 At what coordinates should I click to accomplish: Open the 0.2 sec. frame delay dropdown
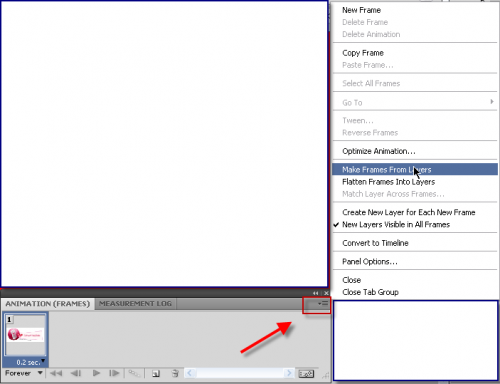point(30,362)
